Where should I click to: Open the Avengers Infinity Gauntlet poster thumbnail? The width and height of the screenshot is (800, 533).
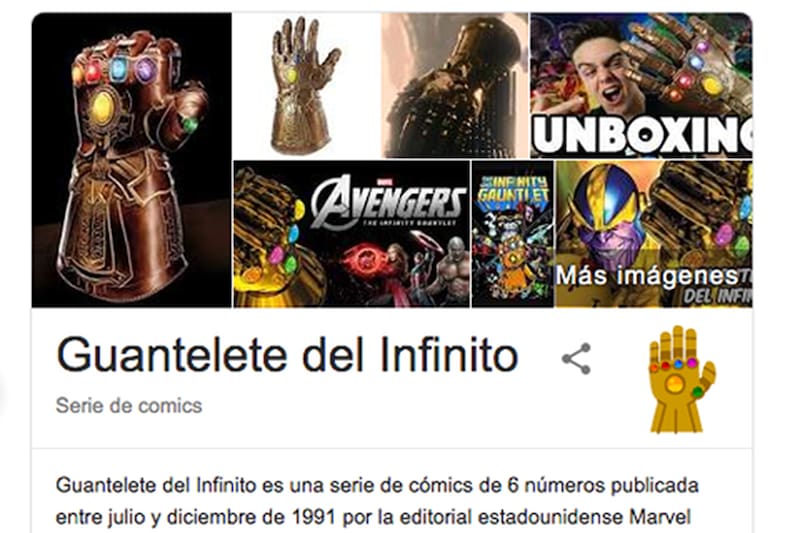click(x=352, y=234)
